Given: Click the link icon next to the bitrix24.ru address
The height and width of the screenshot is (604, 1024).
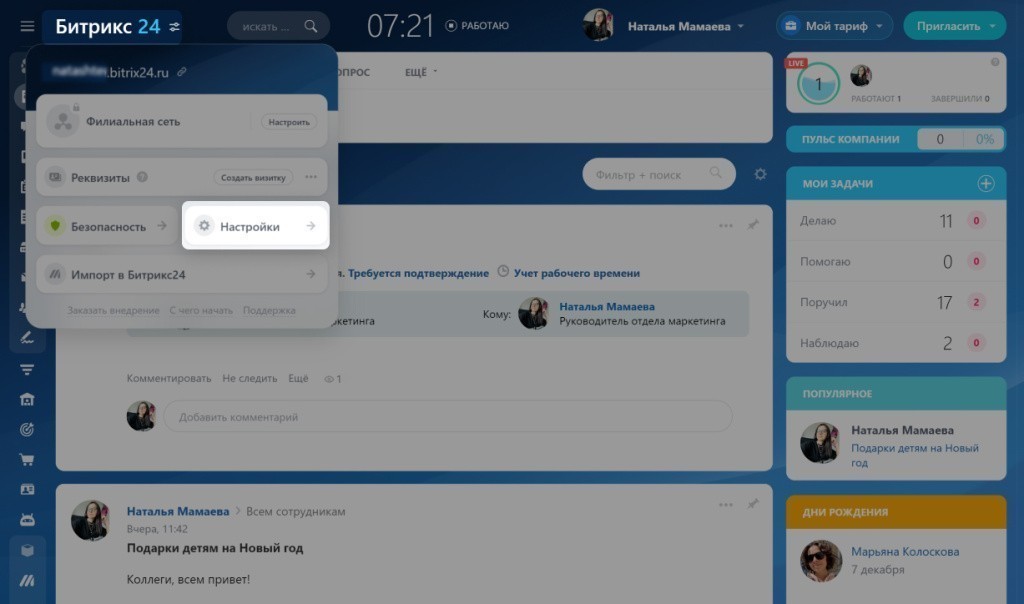Looking at the screenshot, I should [x=181, y=72].
